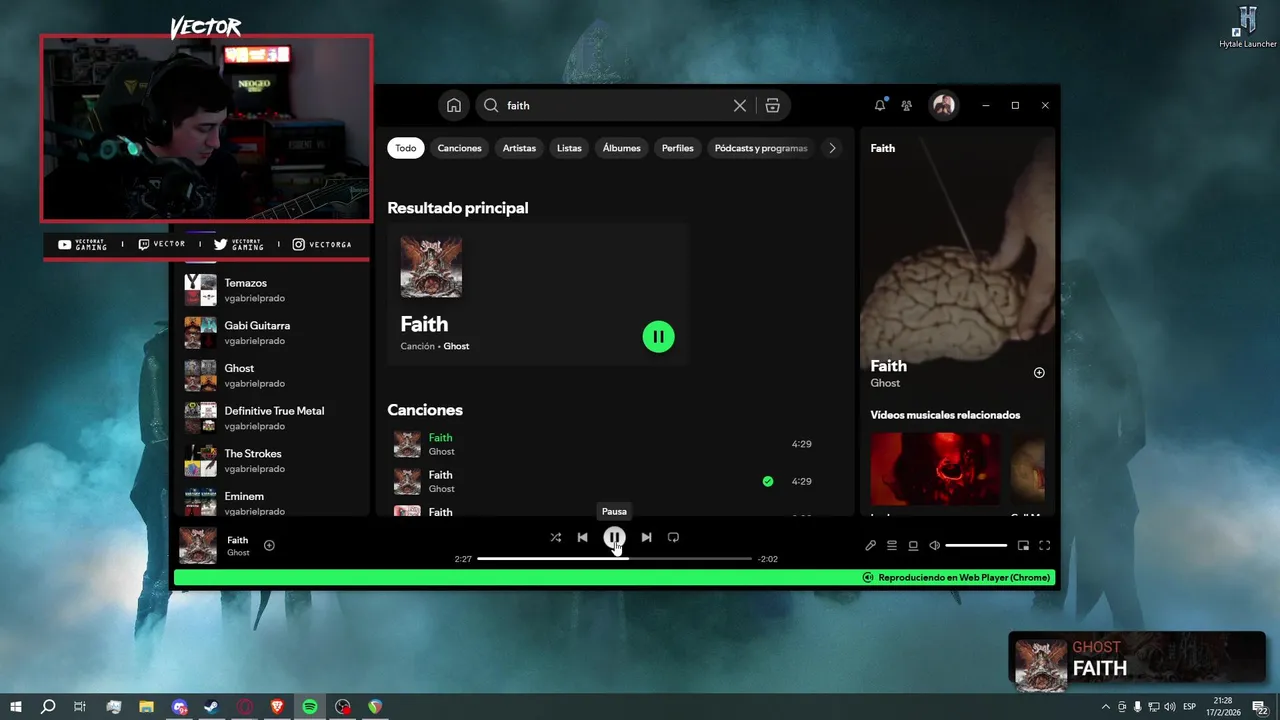Pause from the top result card
This screenshot has height=720, width=1280.
click(x=658, y=336)
